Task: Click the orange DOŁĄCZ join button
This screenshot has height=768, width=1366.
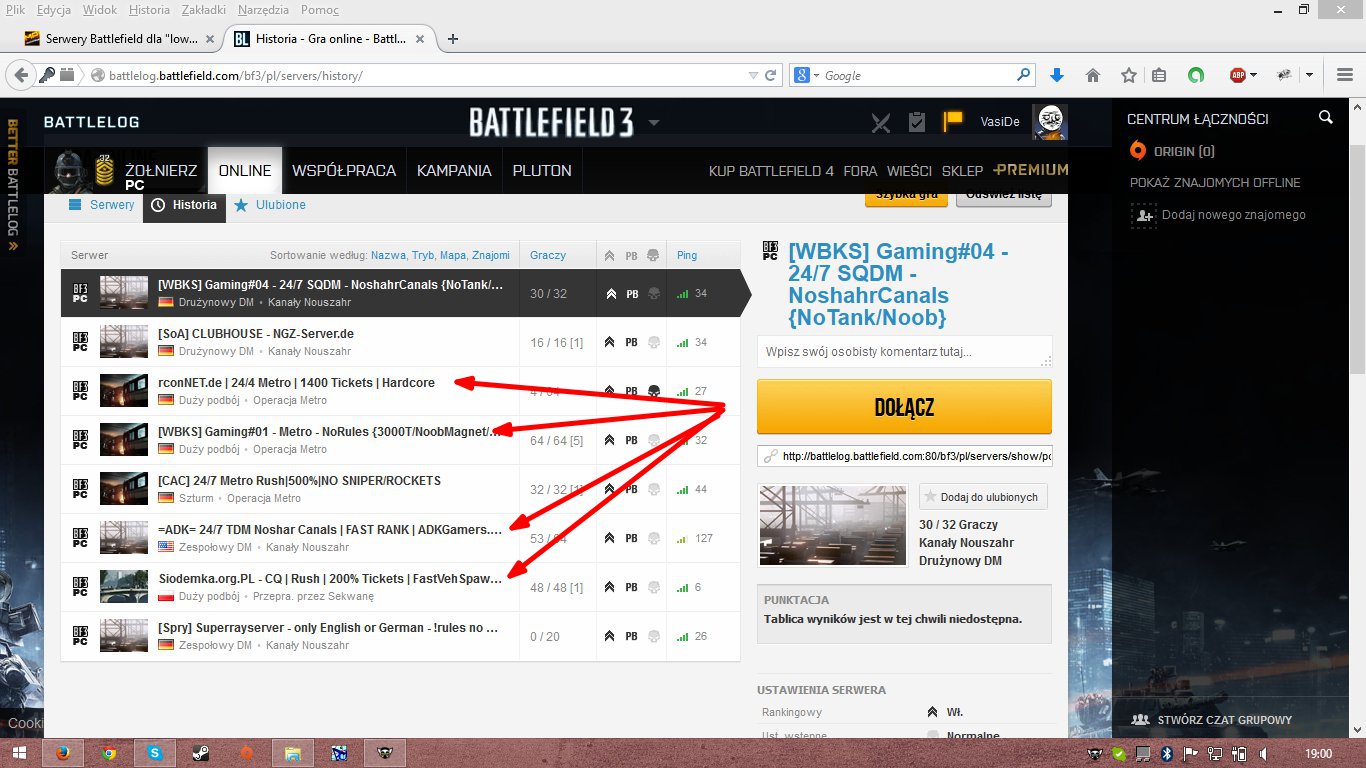Action: point(904,407)
